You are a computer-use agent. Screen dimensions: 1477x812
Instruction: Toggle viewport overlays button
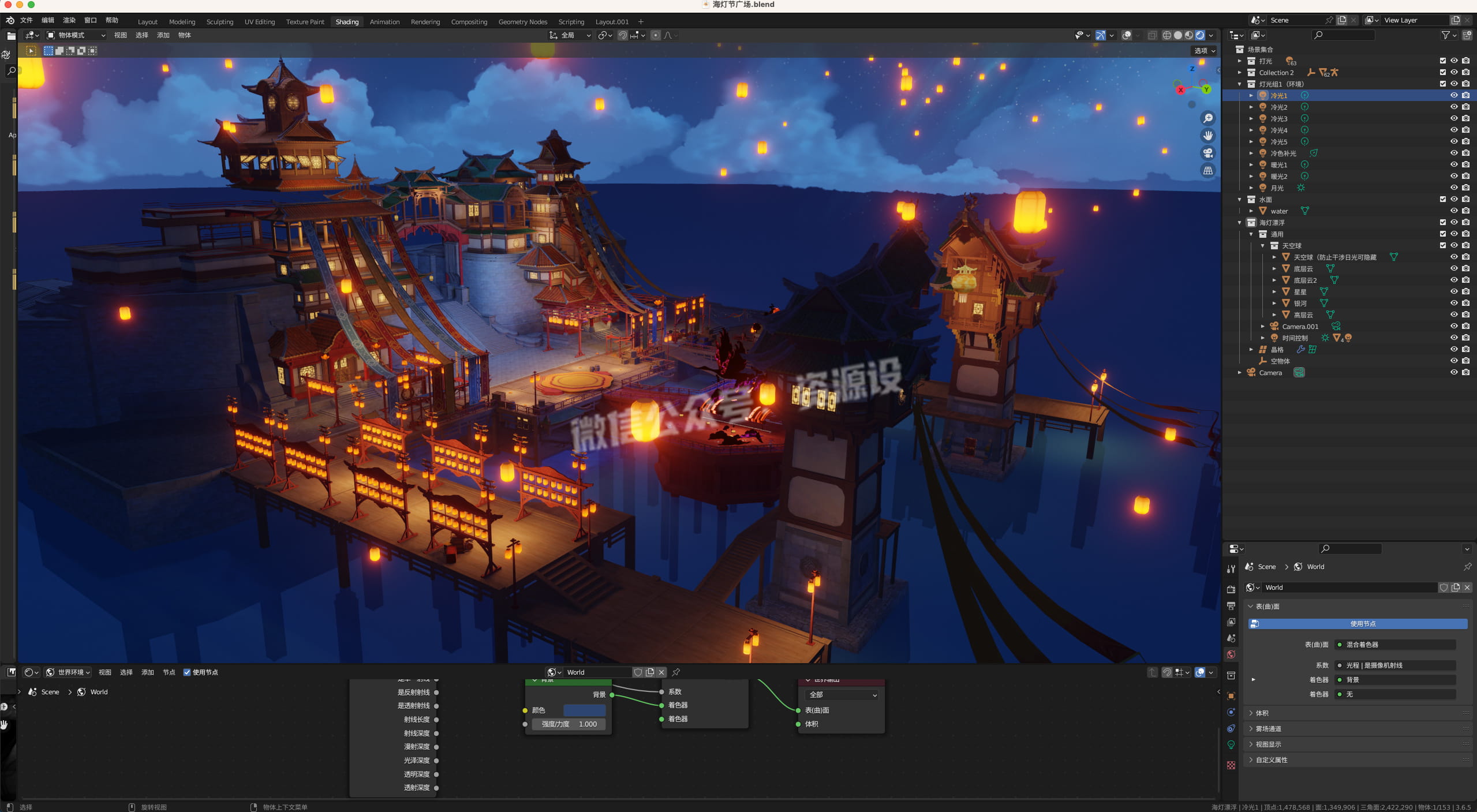tap(1126, 35)
